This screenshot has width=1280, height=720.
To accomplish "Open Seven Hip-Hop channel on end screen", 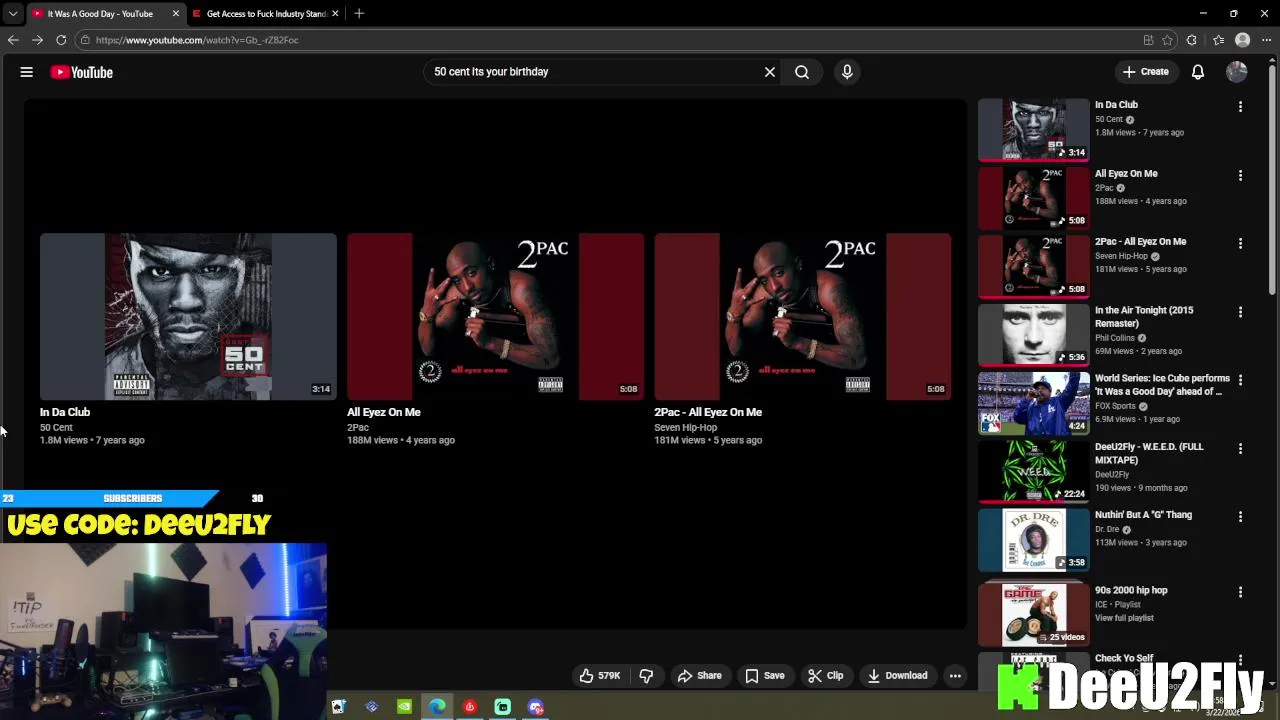I will click(685, 427).
